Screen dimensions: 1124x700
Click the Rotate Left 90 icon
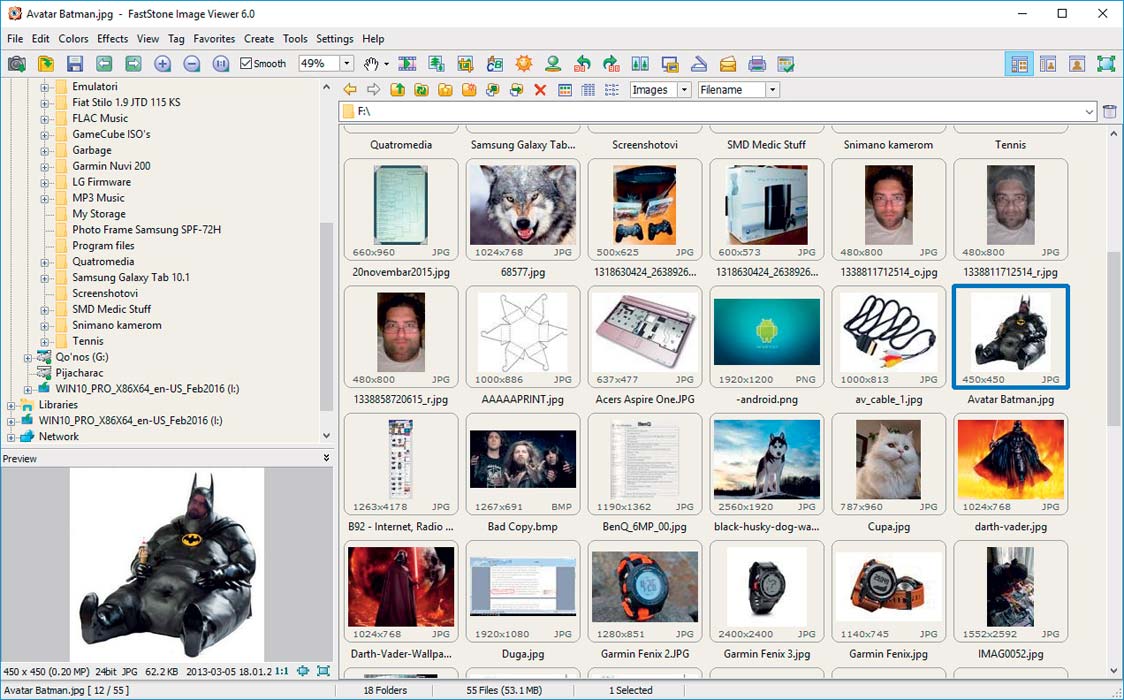[582, 64]
